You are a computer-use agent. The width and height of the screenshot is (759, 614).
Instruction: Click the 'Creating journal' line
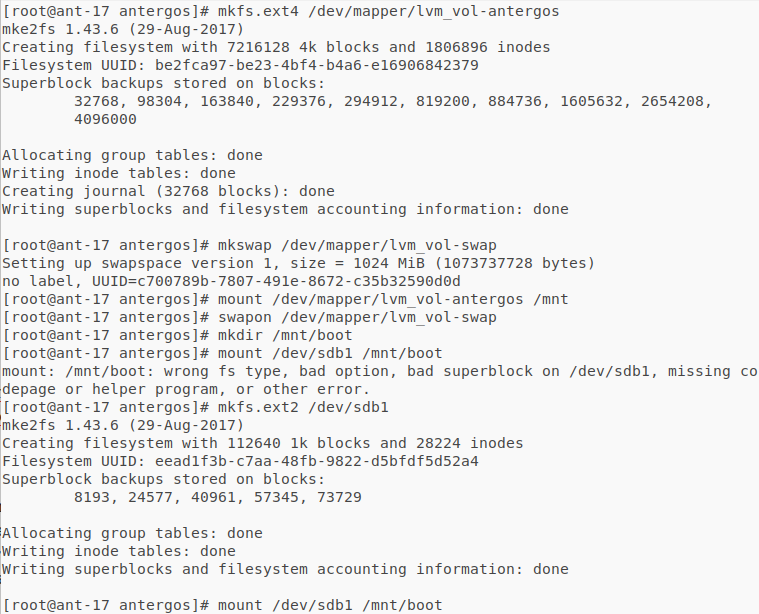(168, 191)
